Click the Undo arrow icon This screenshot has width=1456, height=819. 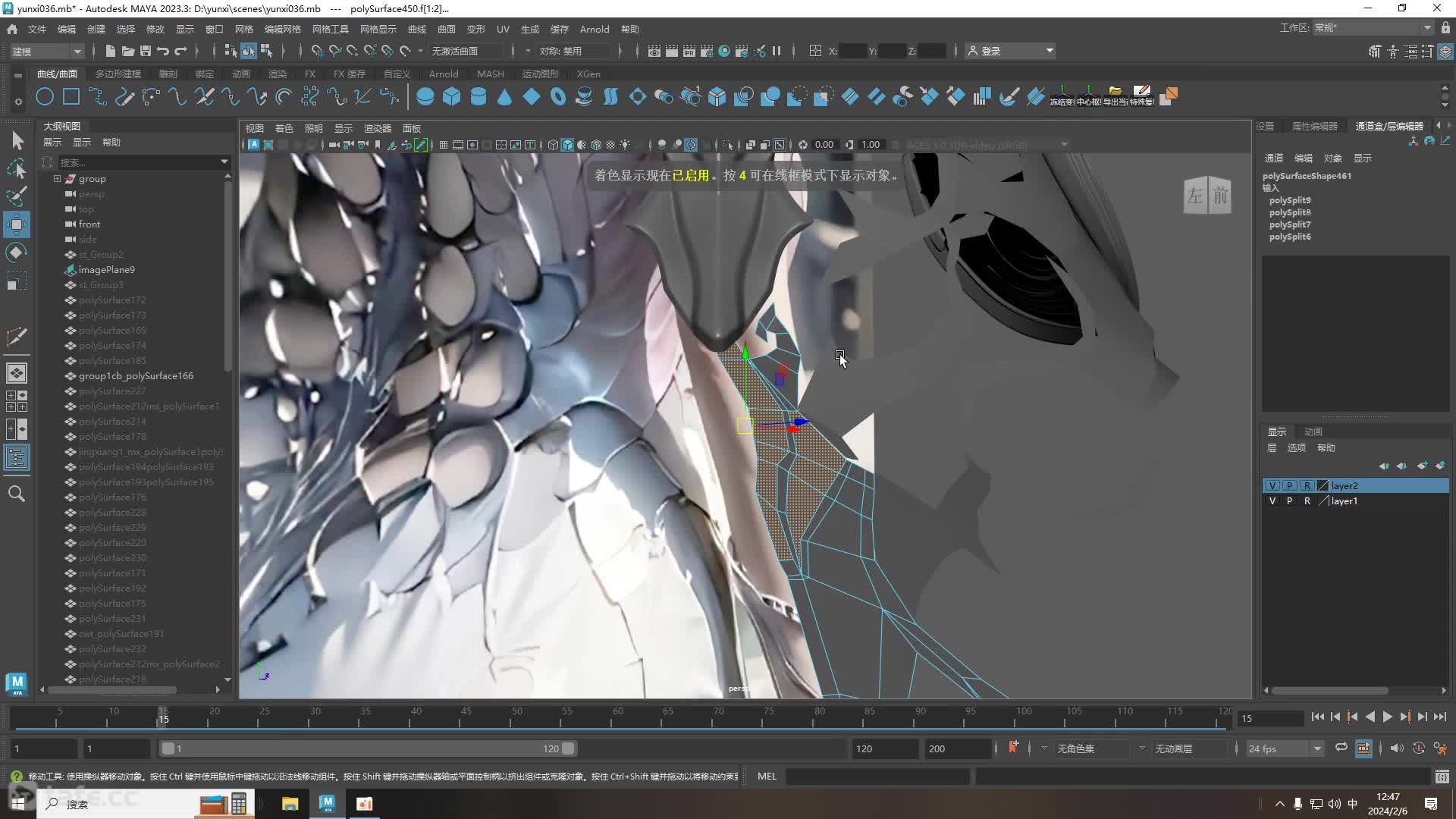point(163,51)
